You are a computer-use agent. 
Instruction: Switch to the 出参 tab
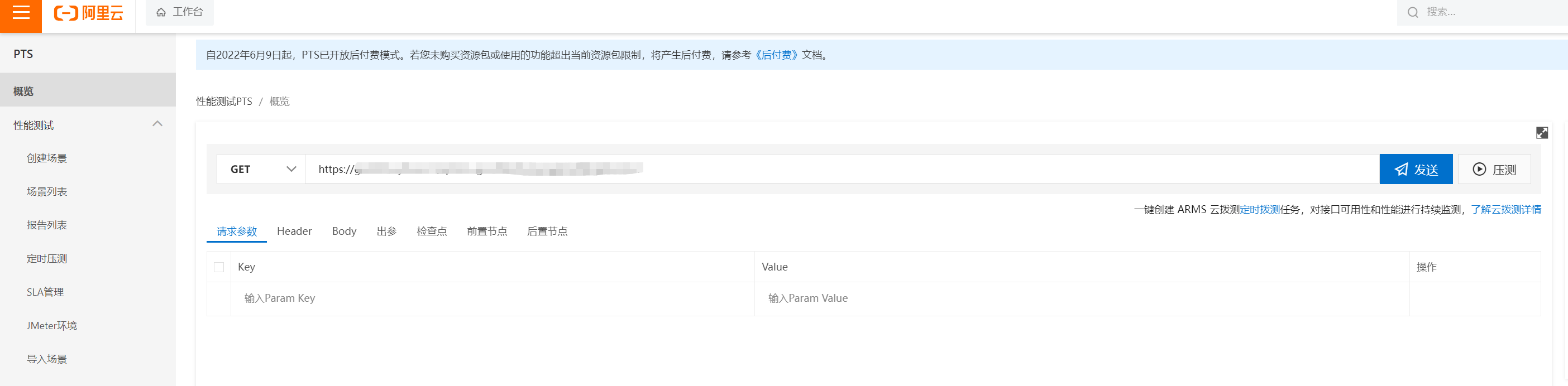tap(386, 231)
